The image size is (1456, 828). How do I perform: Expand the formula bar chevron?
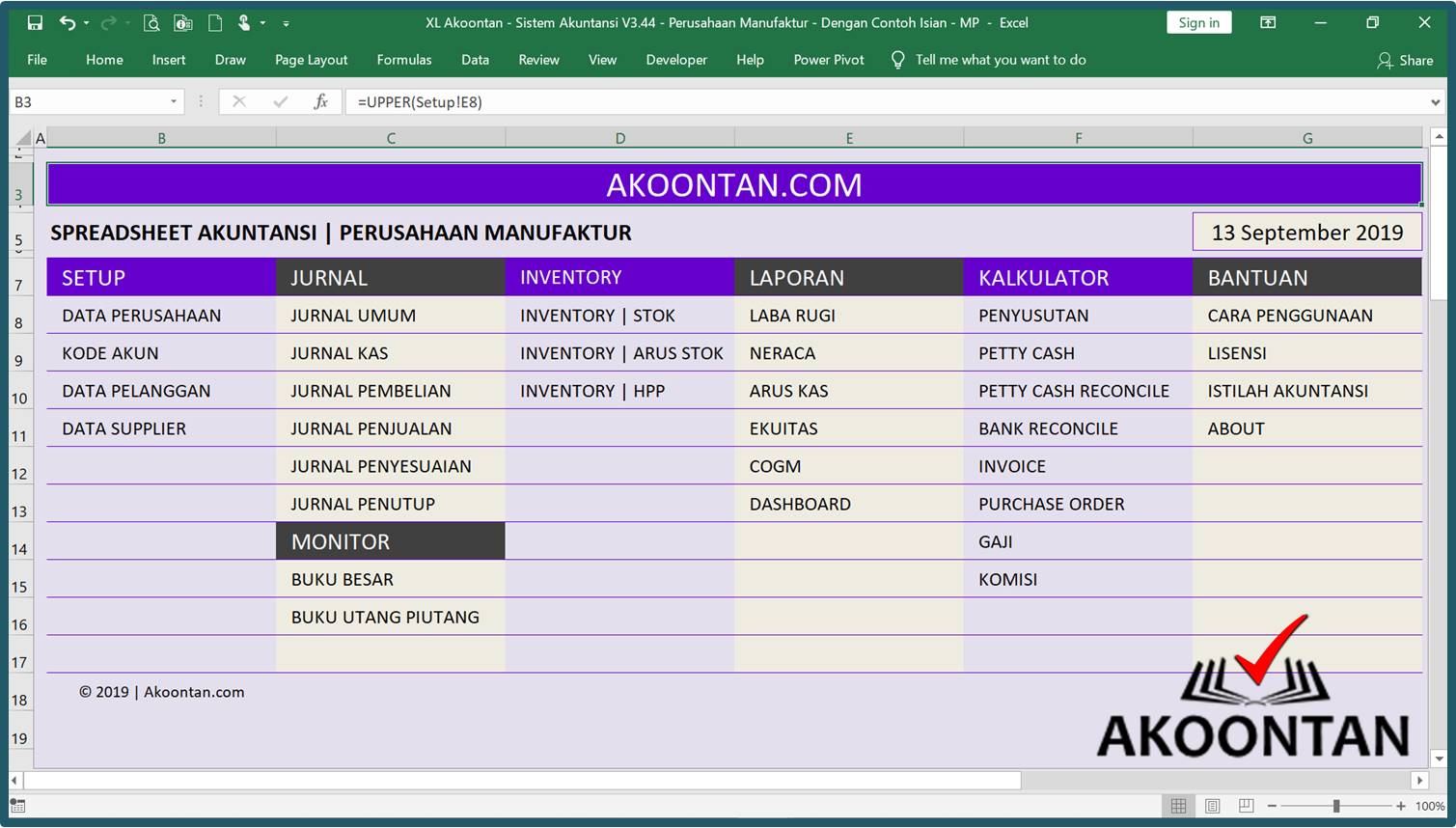click(x=1435, y=101)
